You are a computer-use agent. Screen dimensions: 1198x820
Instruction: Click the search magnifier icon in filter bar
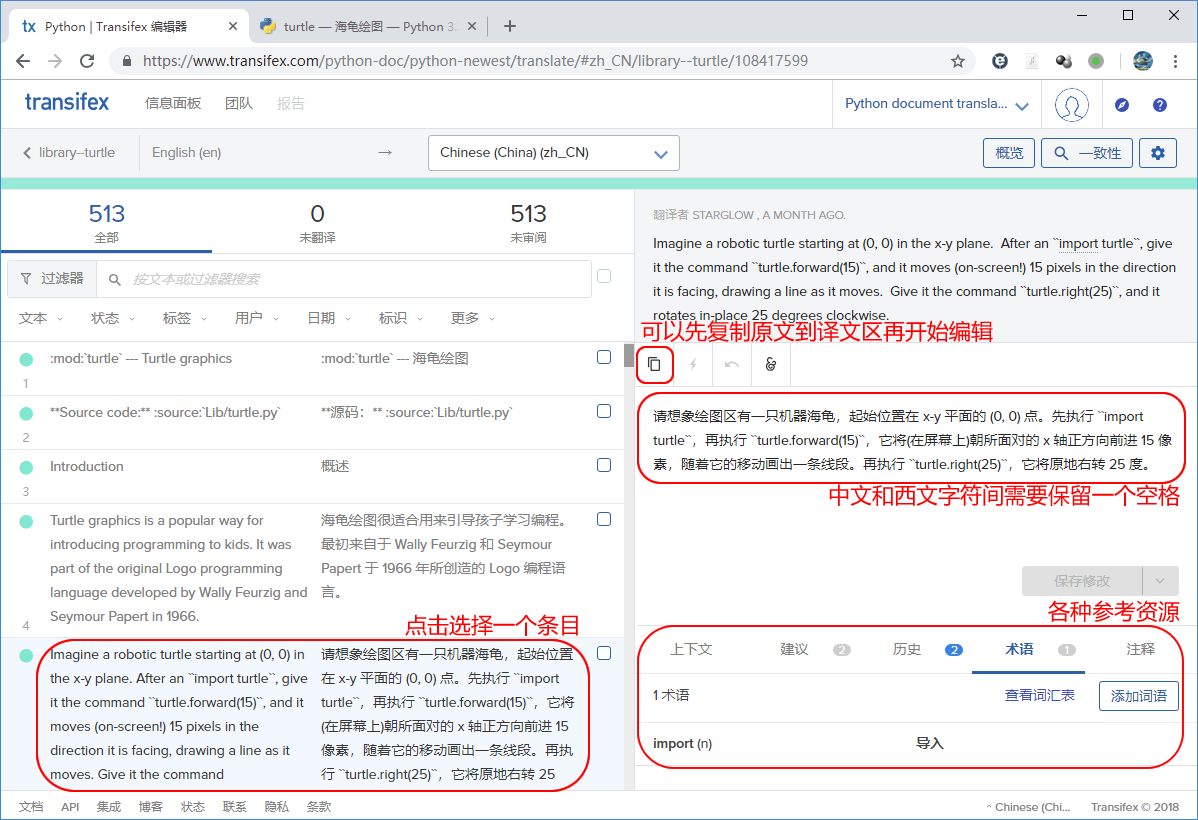pos(115,280)
